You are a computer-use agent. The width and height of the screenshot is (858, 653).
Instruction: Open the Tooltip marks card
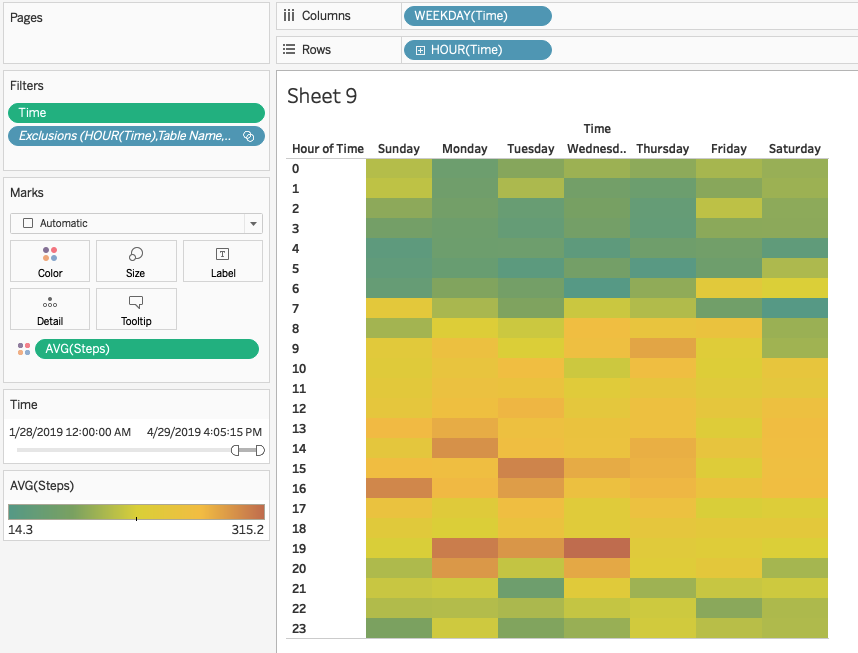(136, 309)
